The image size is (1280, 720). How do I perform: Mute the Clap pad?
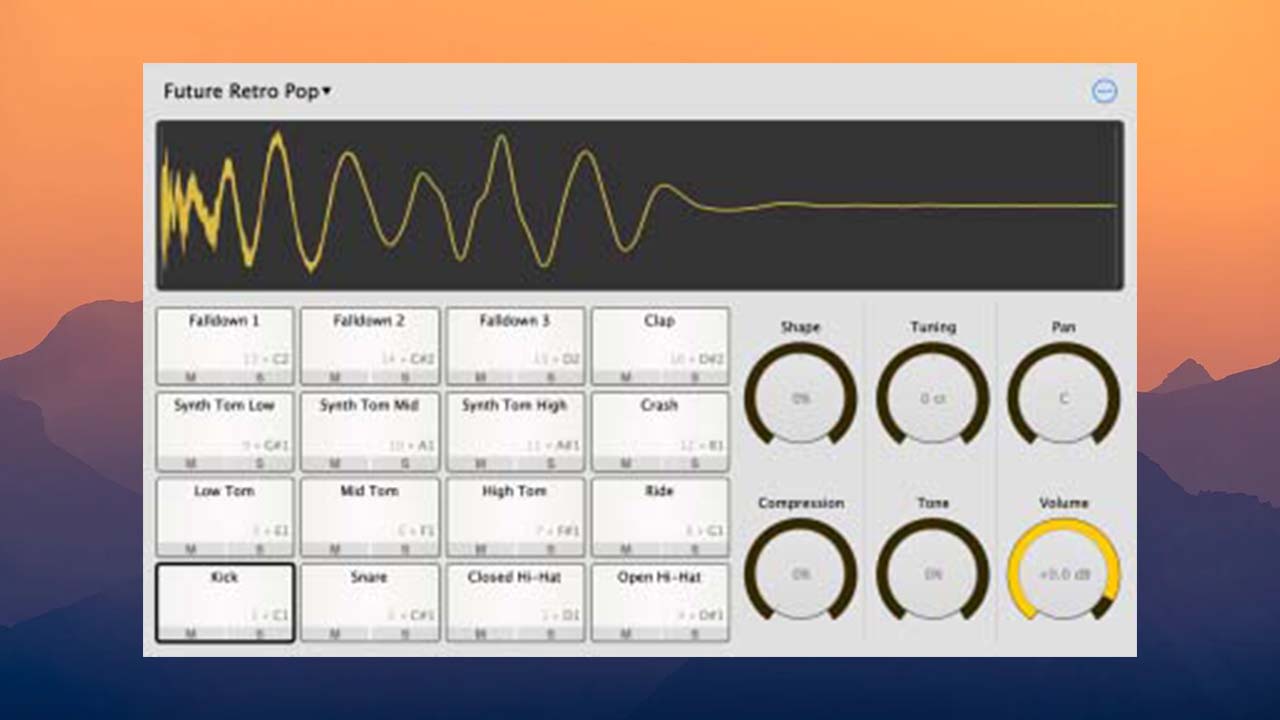(626, 377)
